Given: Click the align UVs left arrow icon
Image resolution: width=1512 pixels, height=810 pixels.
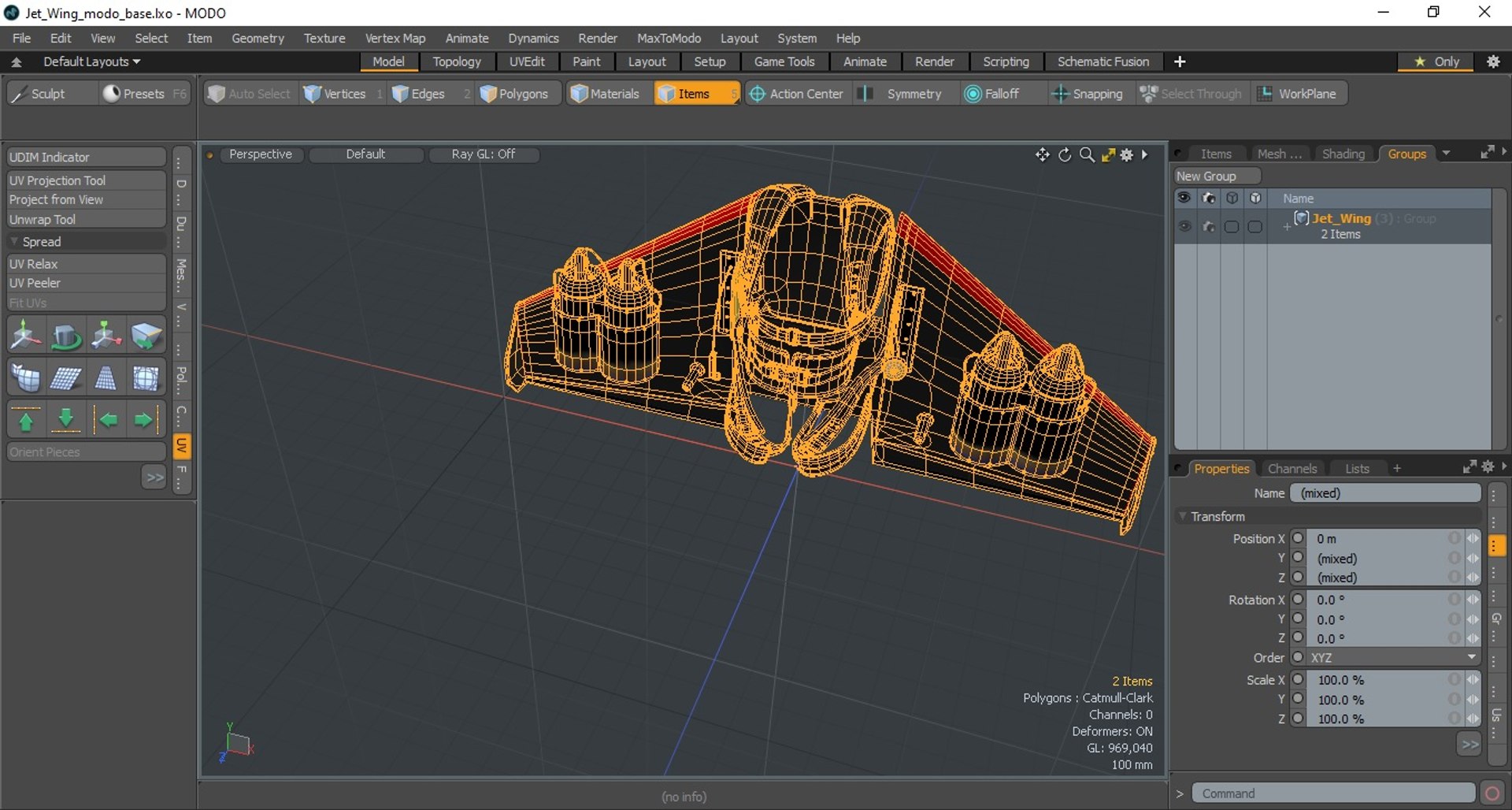Looking at the screenshot, I should coord(106,420).
